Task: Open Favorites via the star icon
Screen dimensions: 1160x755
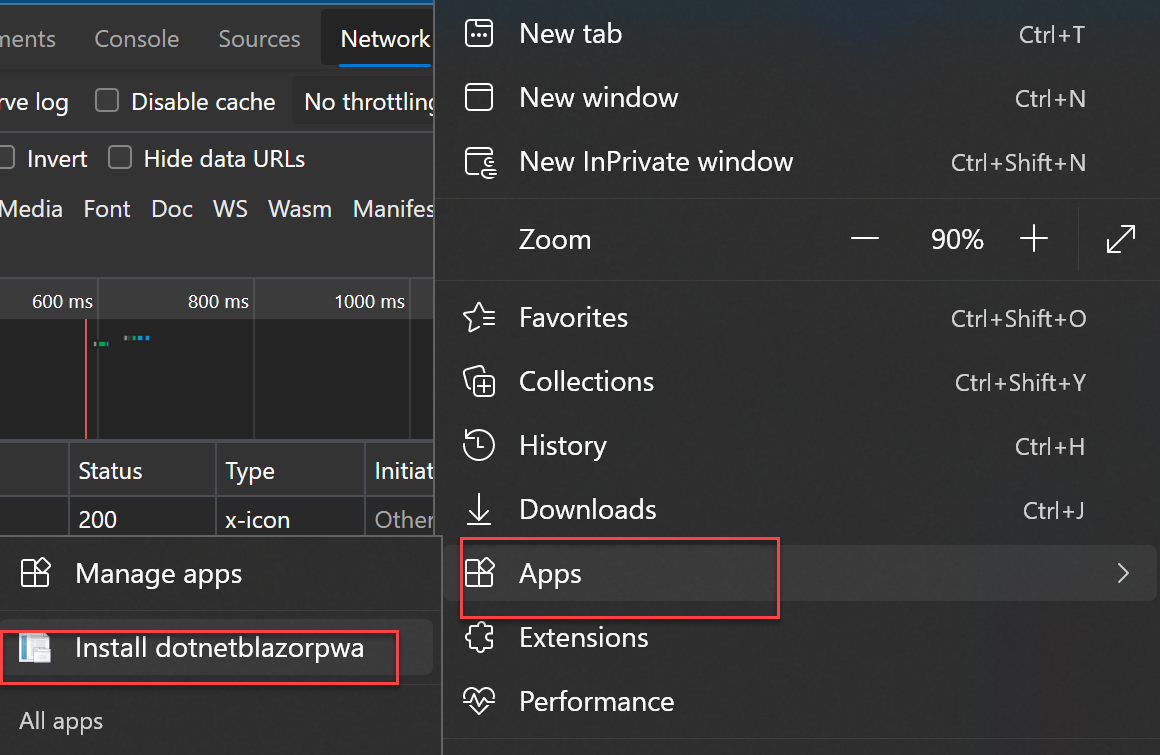Action: 479,318
